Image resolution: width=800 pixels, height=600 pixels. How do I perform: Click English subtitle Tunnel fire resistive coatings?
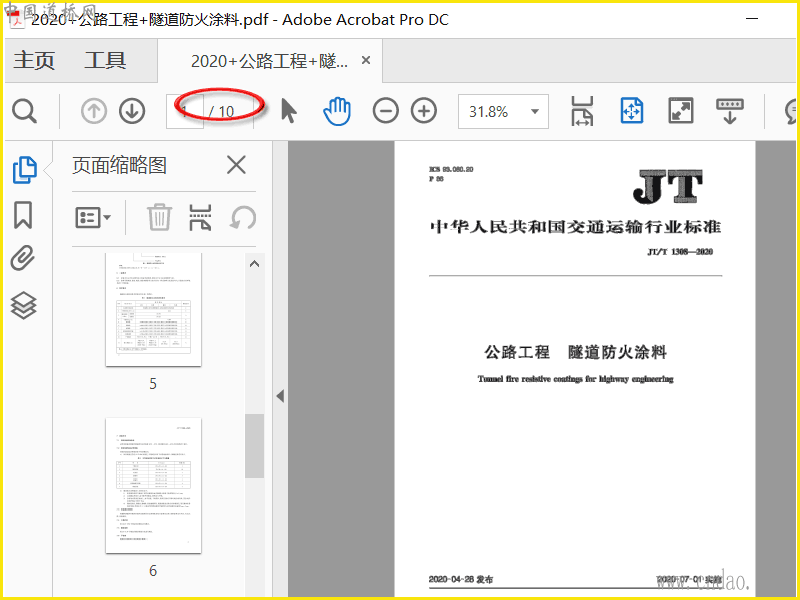point(576,379)
